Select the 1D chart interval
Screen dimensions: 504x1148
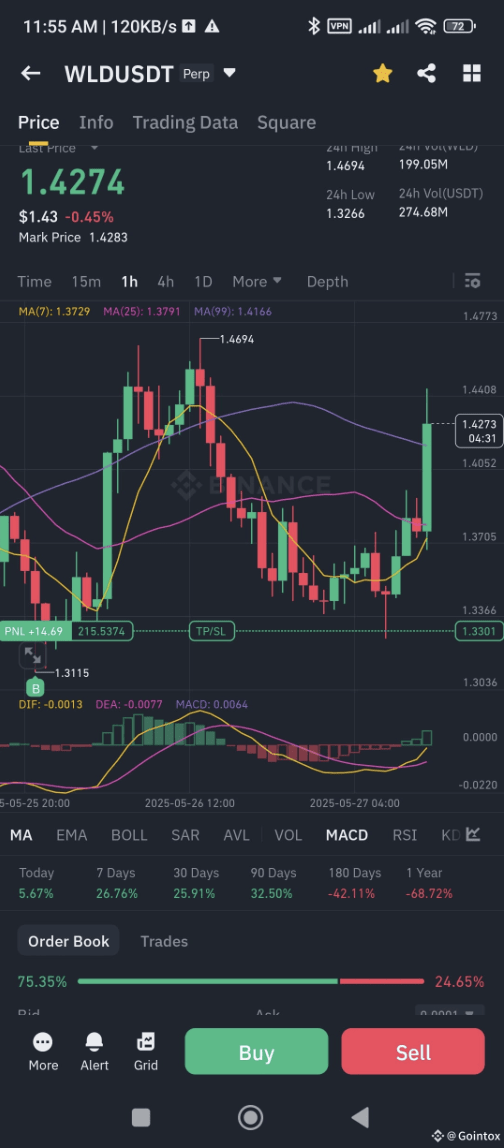coord(203,282)
